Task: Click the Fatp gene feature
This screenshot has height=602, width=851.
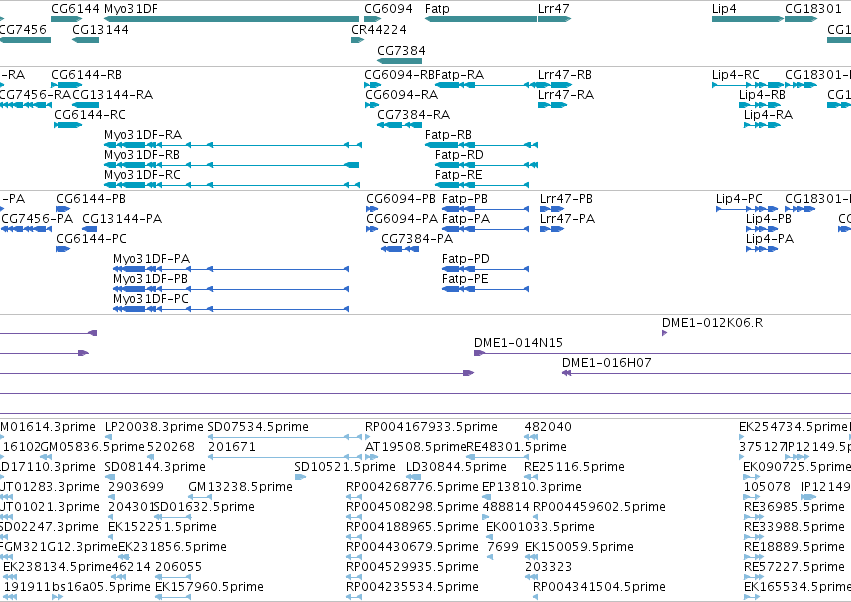Action: coord(481,19)
